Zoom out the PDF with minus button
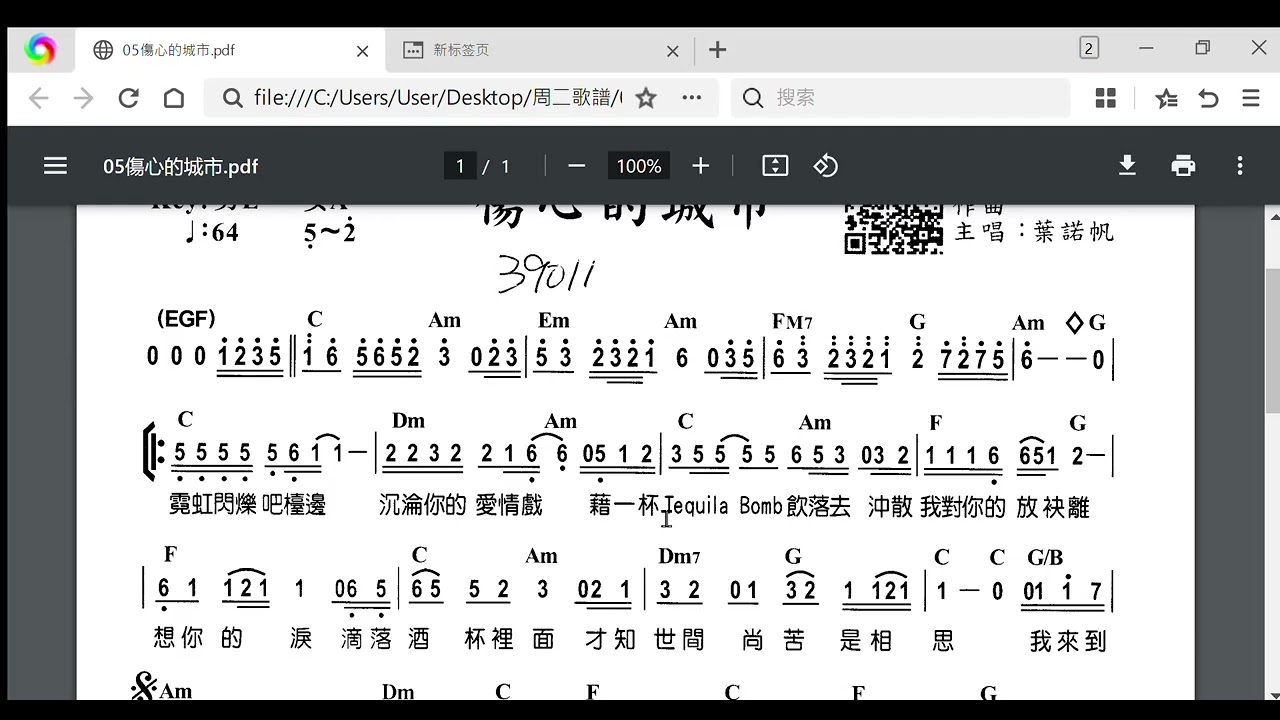Viewport: 1280px width, 720px height. [576, 166]
